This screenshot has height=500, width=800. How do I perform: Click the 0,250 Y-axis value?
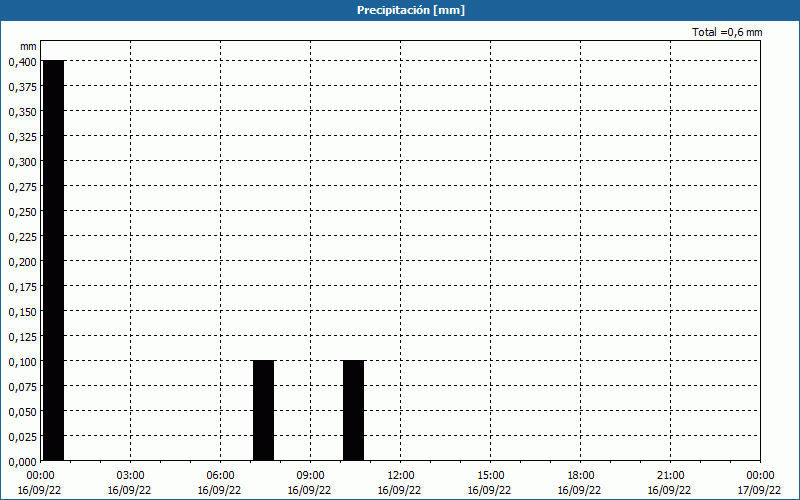coord(22,212)
